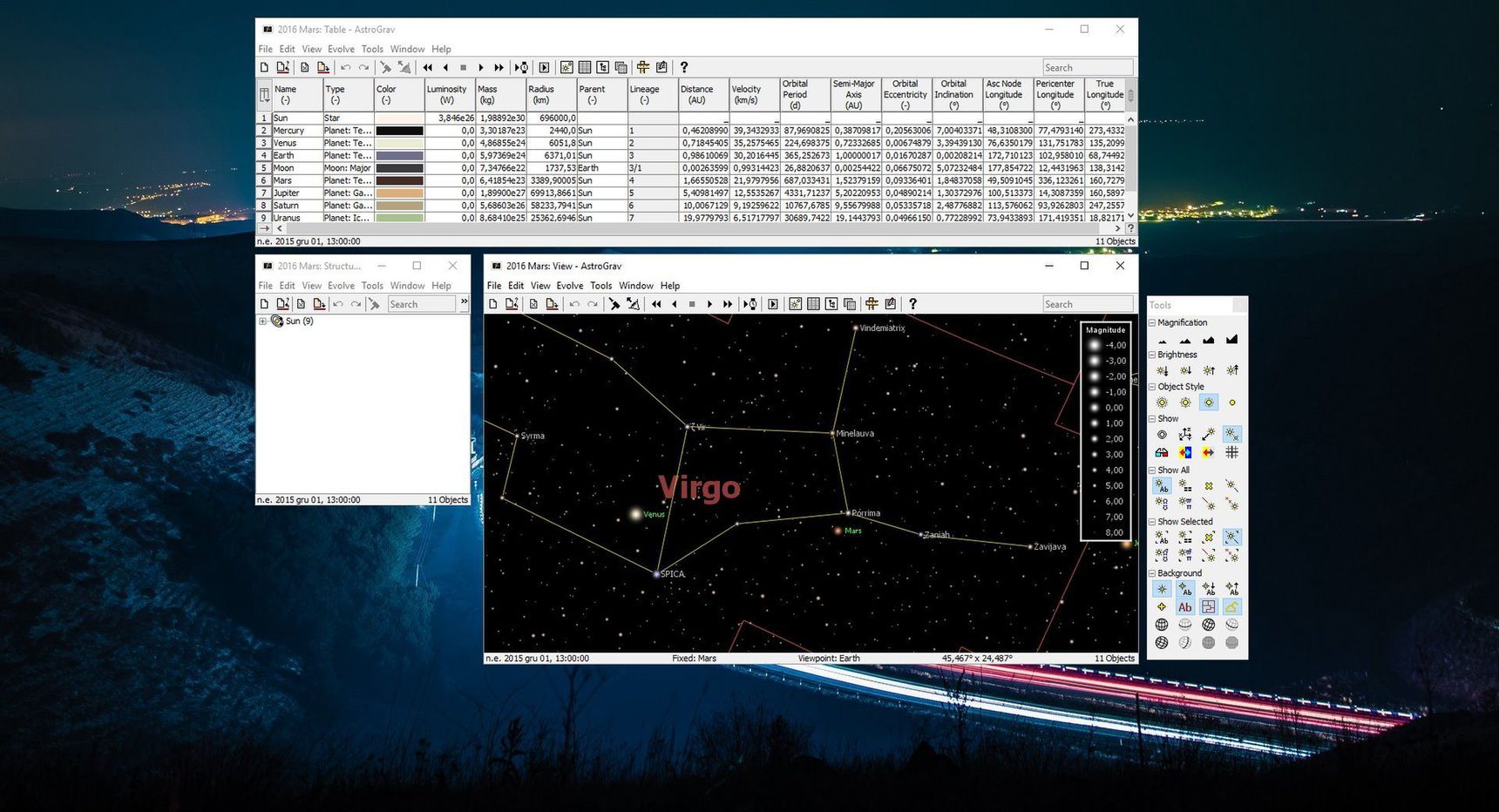
Task: Click edit notes icon in View window toolbar
Action: coord(890,304)
